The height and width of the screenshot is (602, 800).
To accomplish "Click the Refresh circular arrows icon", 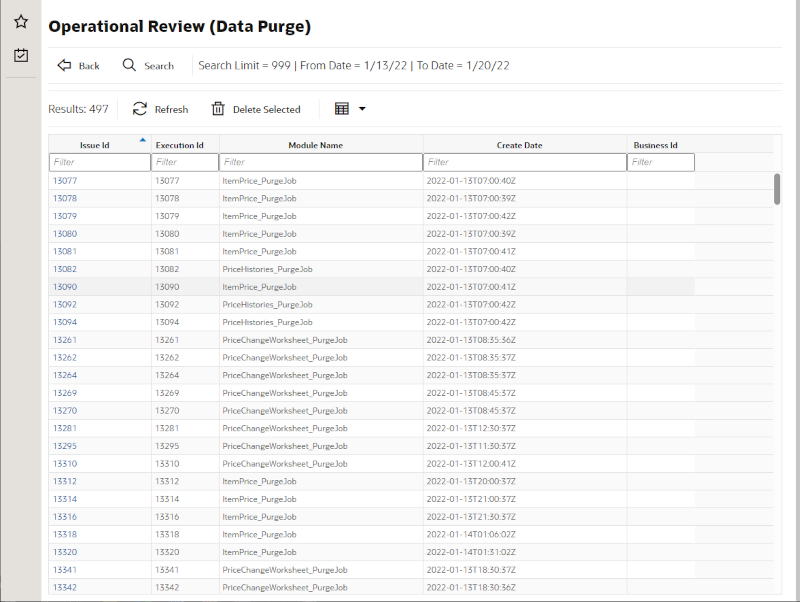I will point(140,109).
